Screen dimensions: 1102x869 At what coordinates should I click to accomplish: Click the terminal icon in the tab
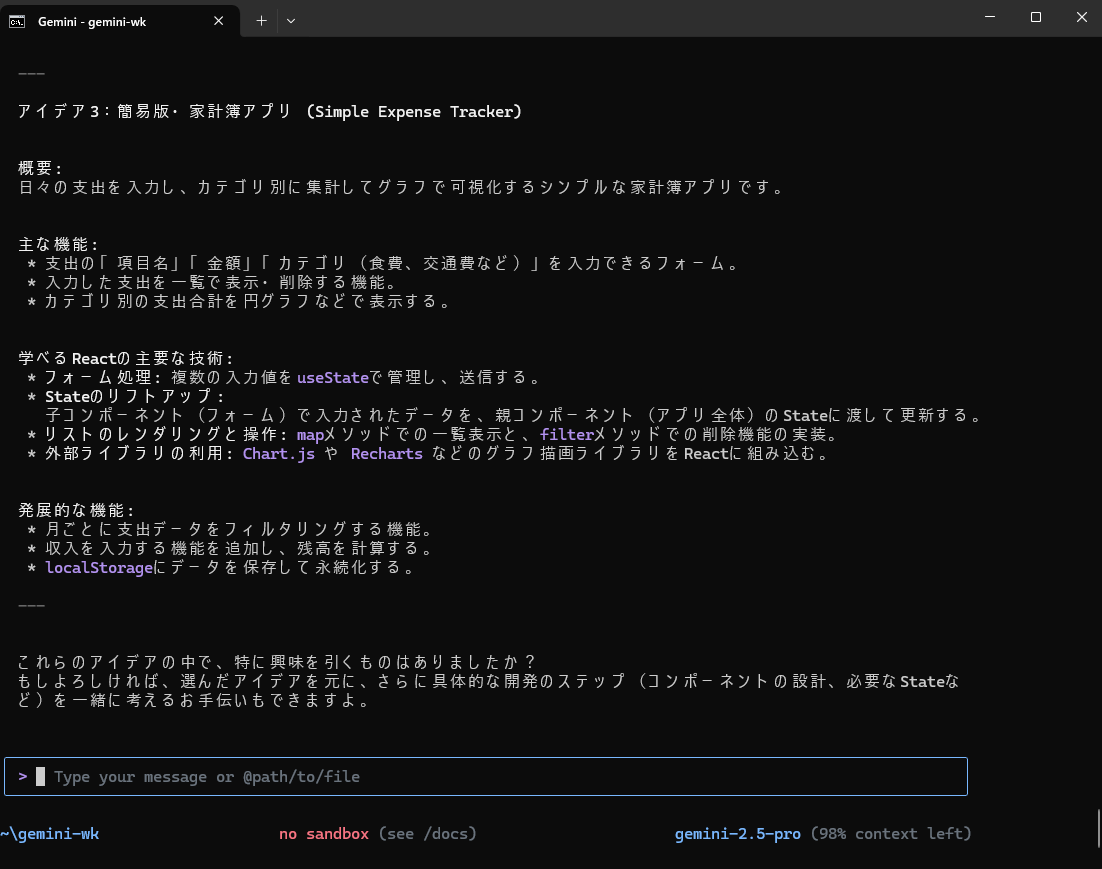click(x=17, y=20)
